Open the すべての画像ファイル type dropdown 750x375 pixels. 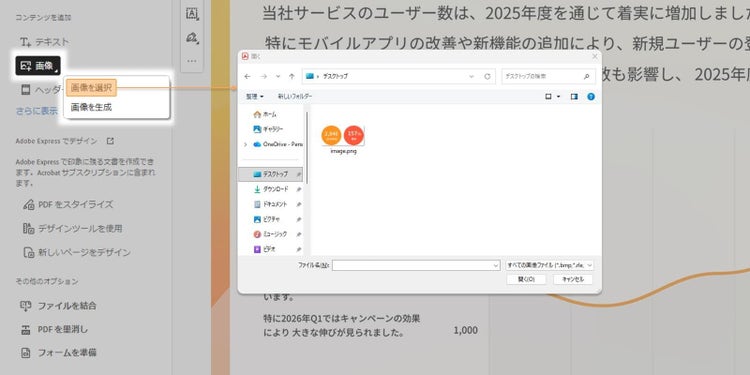pos(550,265)
